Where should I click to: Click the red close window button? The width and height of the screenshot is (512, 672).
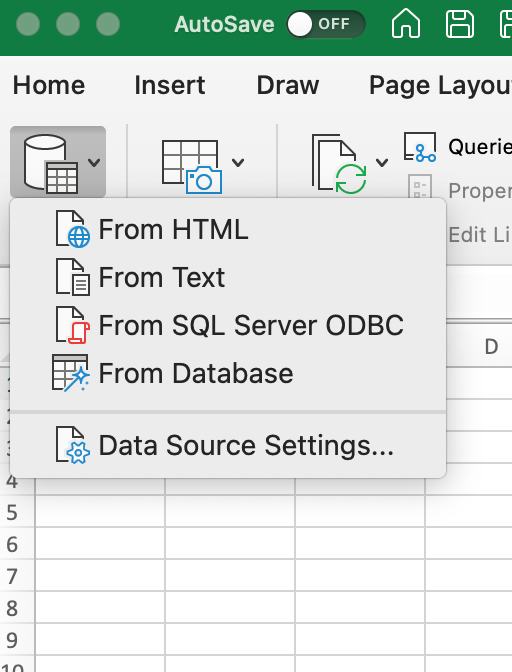click(x=28, y=24)
